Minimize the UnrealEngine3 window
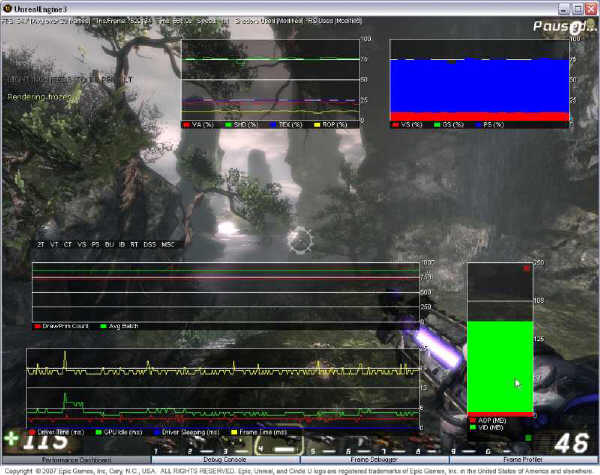 point(563,8)
